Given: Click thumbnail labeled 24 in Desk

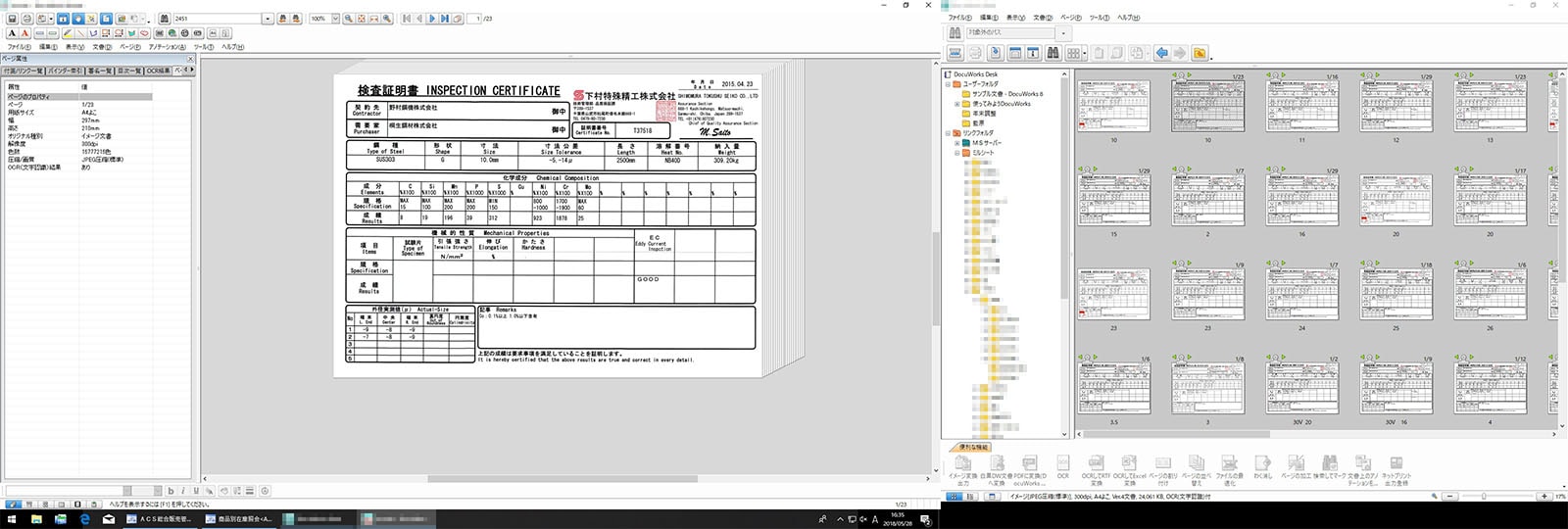Looking at the screenshot, I should [1301, 294].
